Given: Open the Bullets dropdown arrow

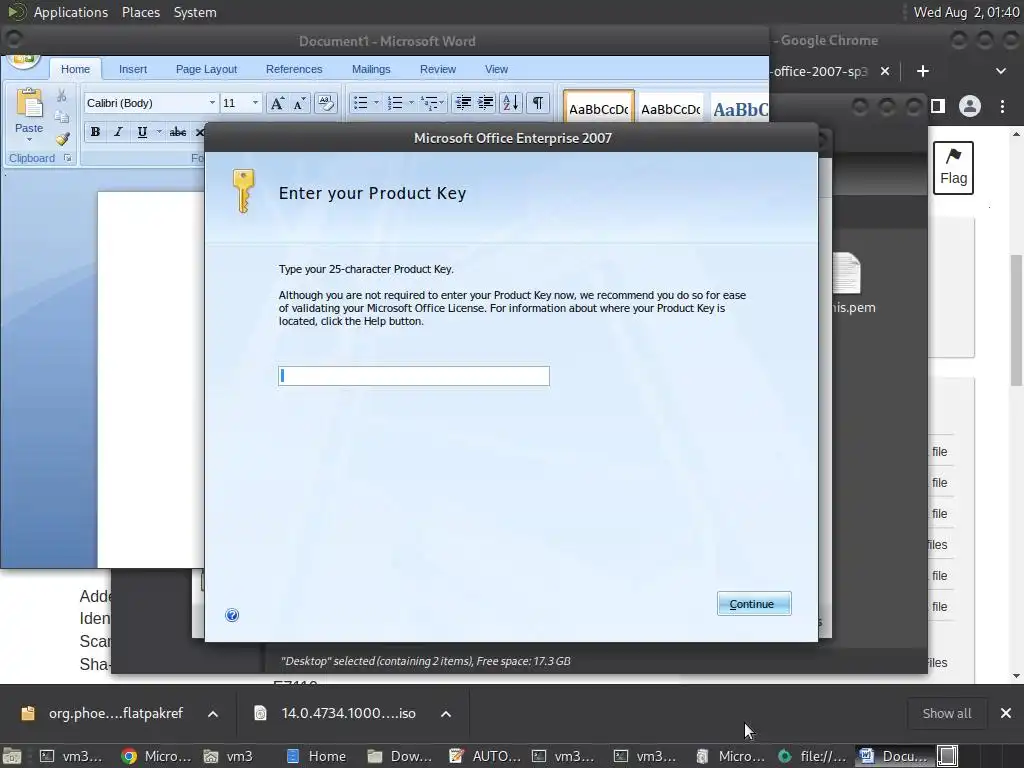Looking at the screenshot, I should tap(376, 103).
